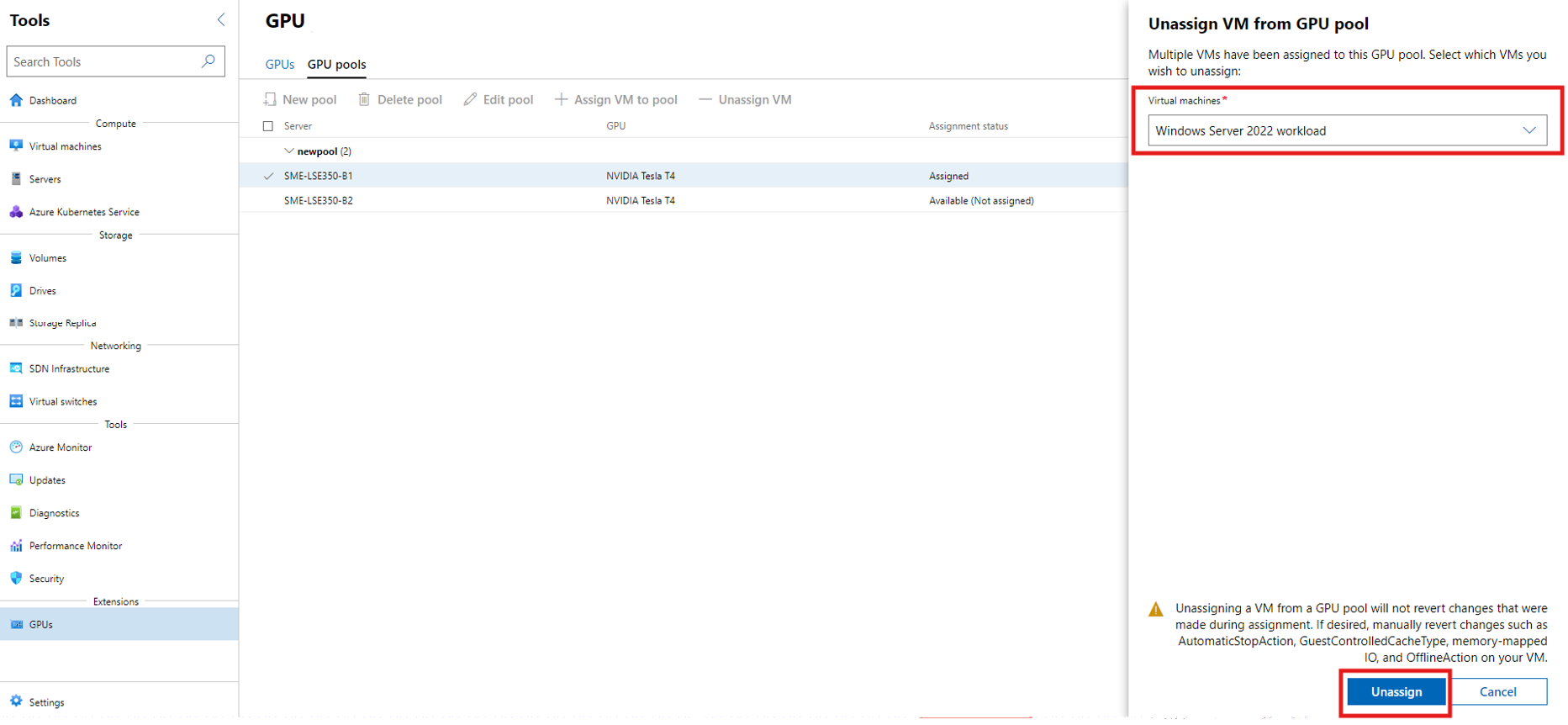This screenshot has height=725, width=1568.
Task: Click the Search Tools input field
Action: (x=105, y=61)
